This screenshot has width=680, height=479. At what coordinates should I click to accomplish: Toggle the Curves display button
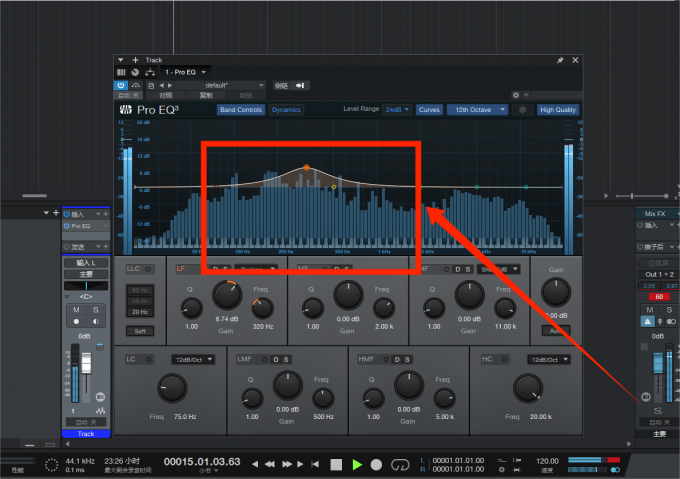[429, 110]
